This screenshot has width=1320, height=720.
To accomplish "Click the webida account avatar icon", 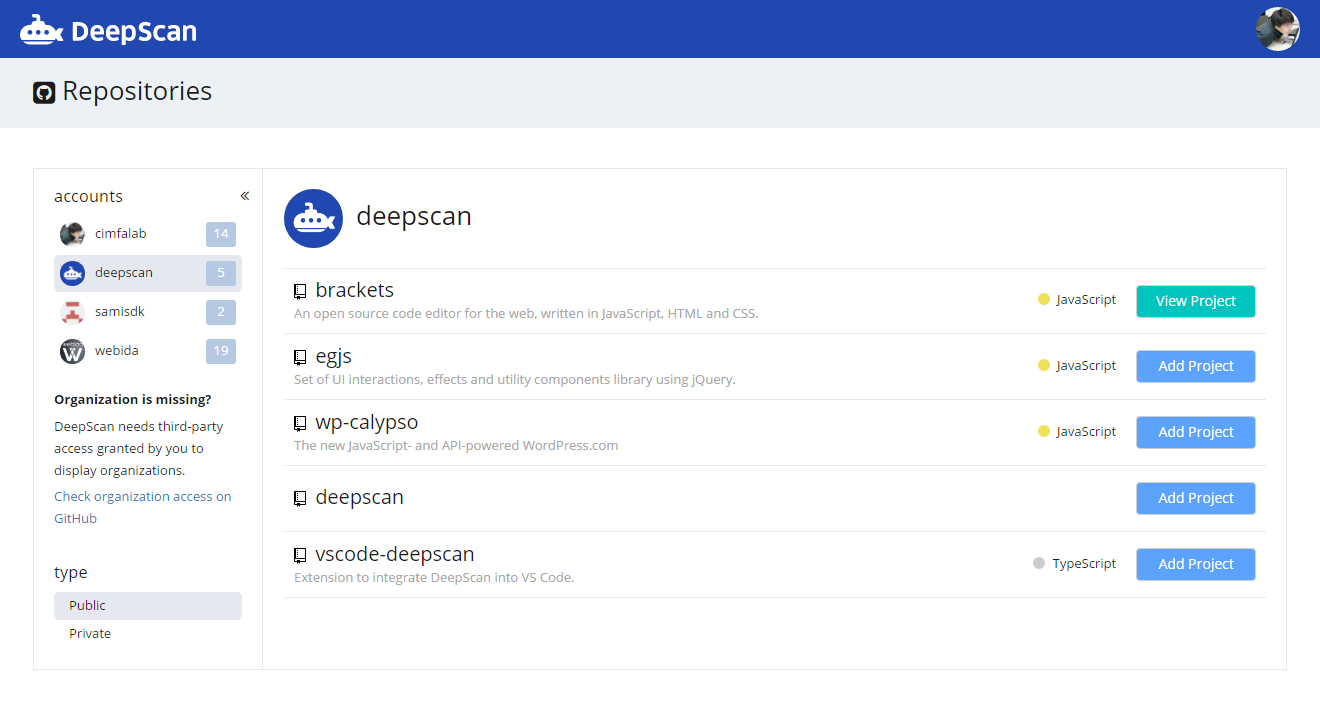I will click(72, 351).
